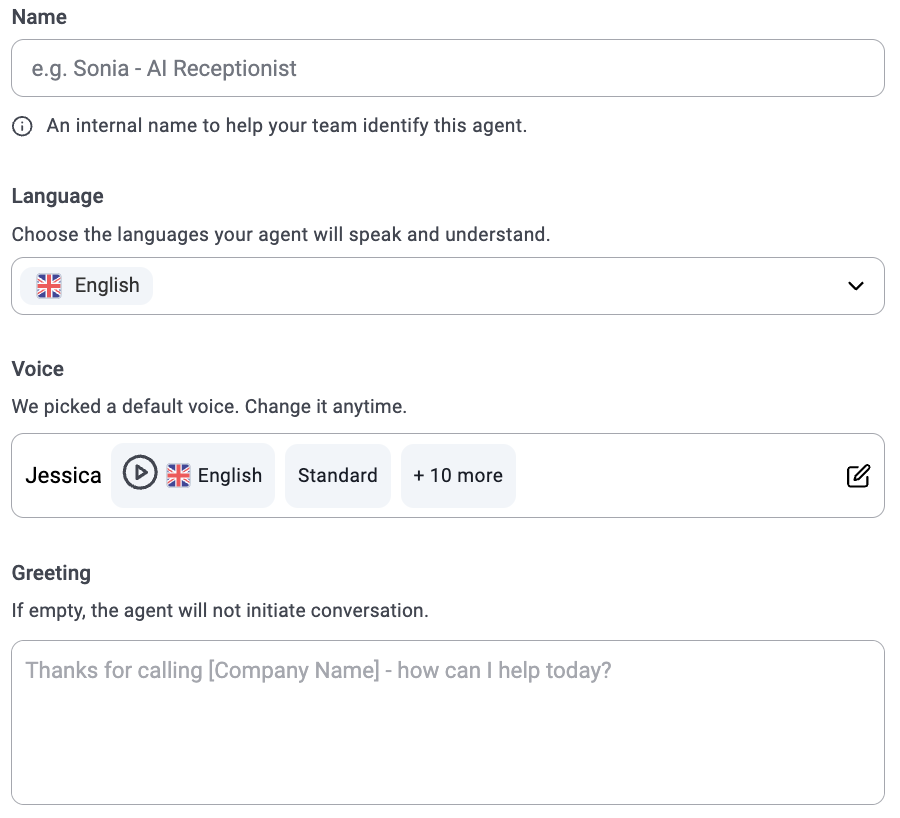Image resolution: width=900 pixels, height=818 pixels.
Task: Click the 'If empty' greeting description text
Action: 220,610
